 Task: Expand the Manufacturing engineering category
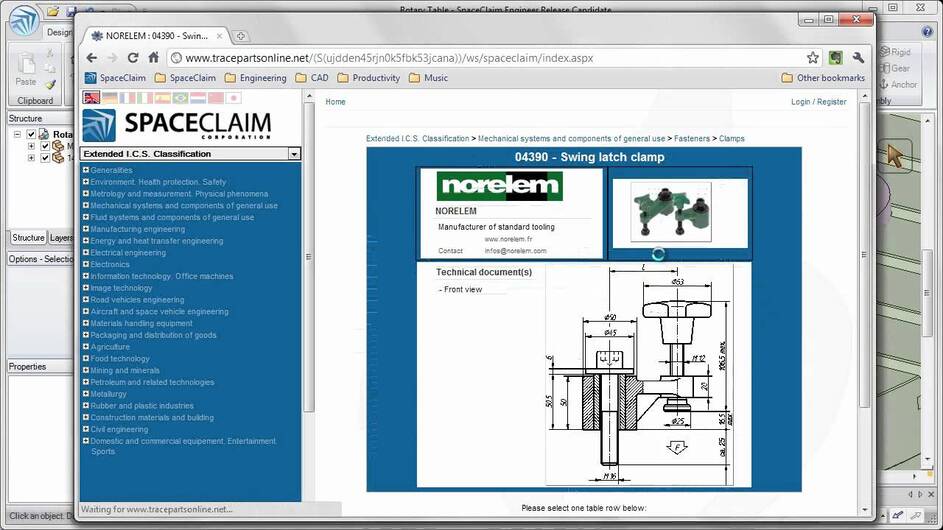click(85, 229)
